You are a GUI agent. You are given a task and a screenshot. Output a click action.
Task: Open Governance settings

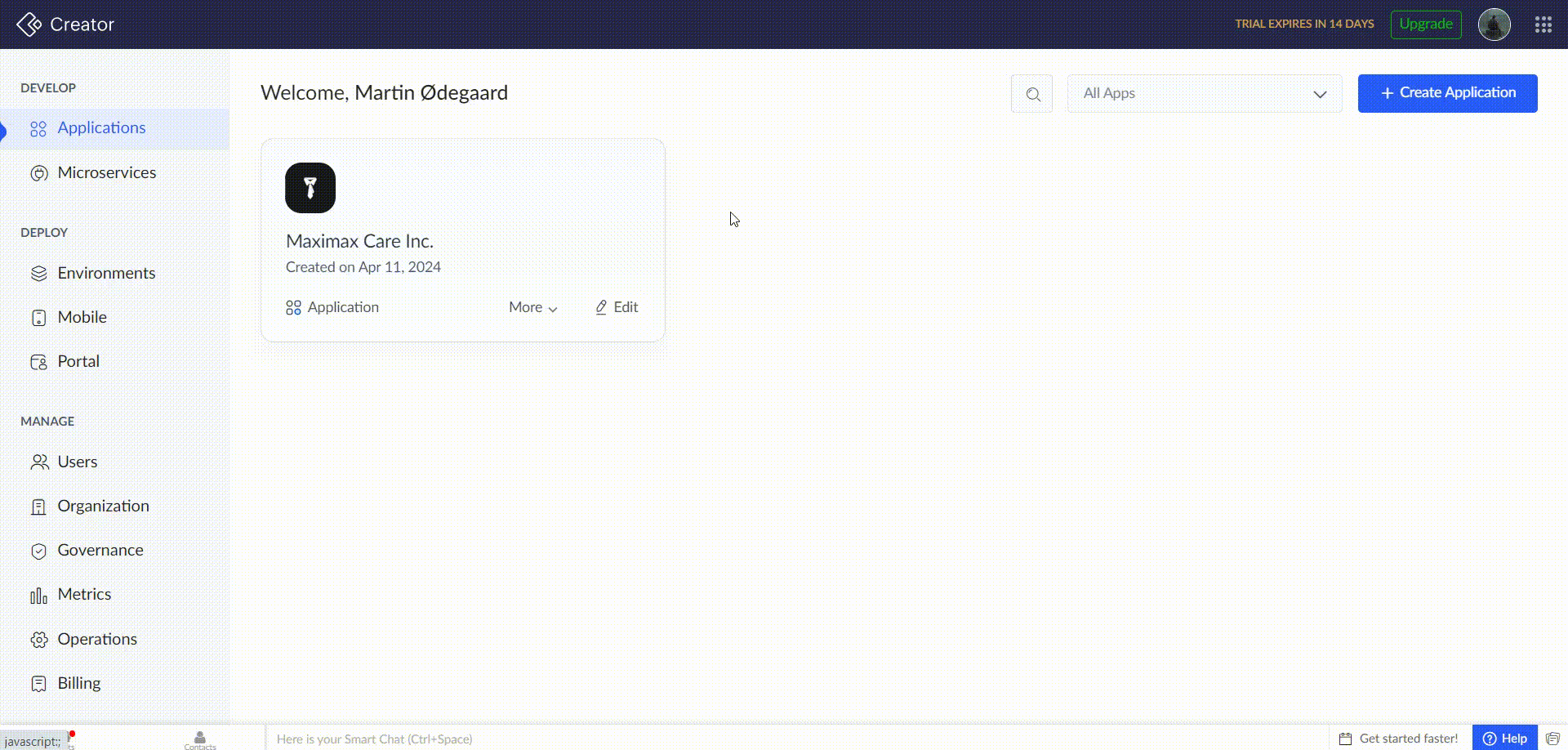coord(100,550)
